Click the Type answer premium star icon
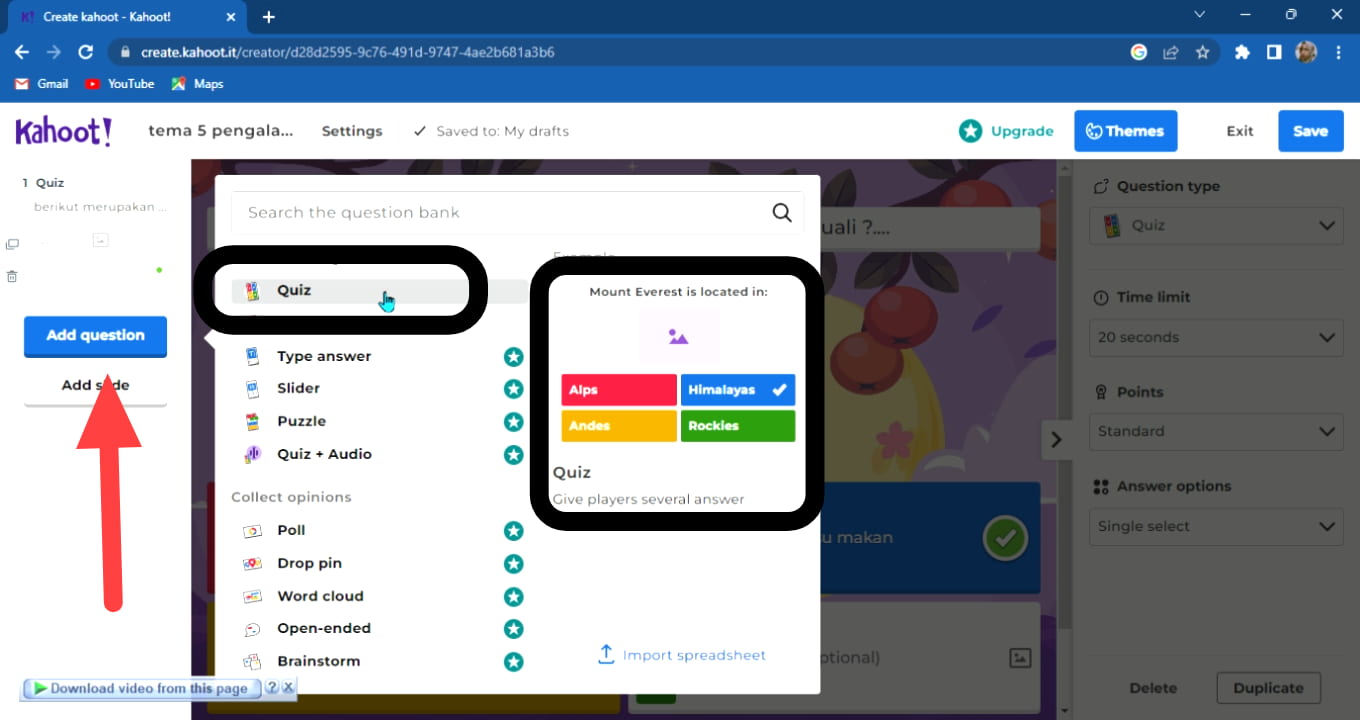Screen dimensions: 1360x720 [x=514, y=356]
